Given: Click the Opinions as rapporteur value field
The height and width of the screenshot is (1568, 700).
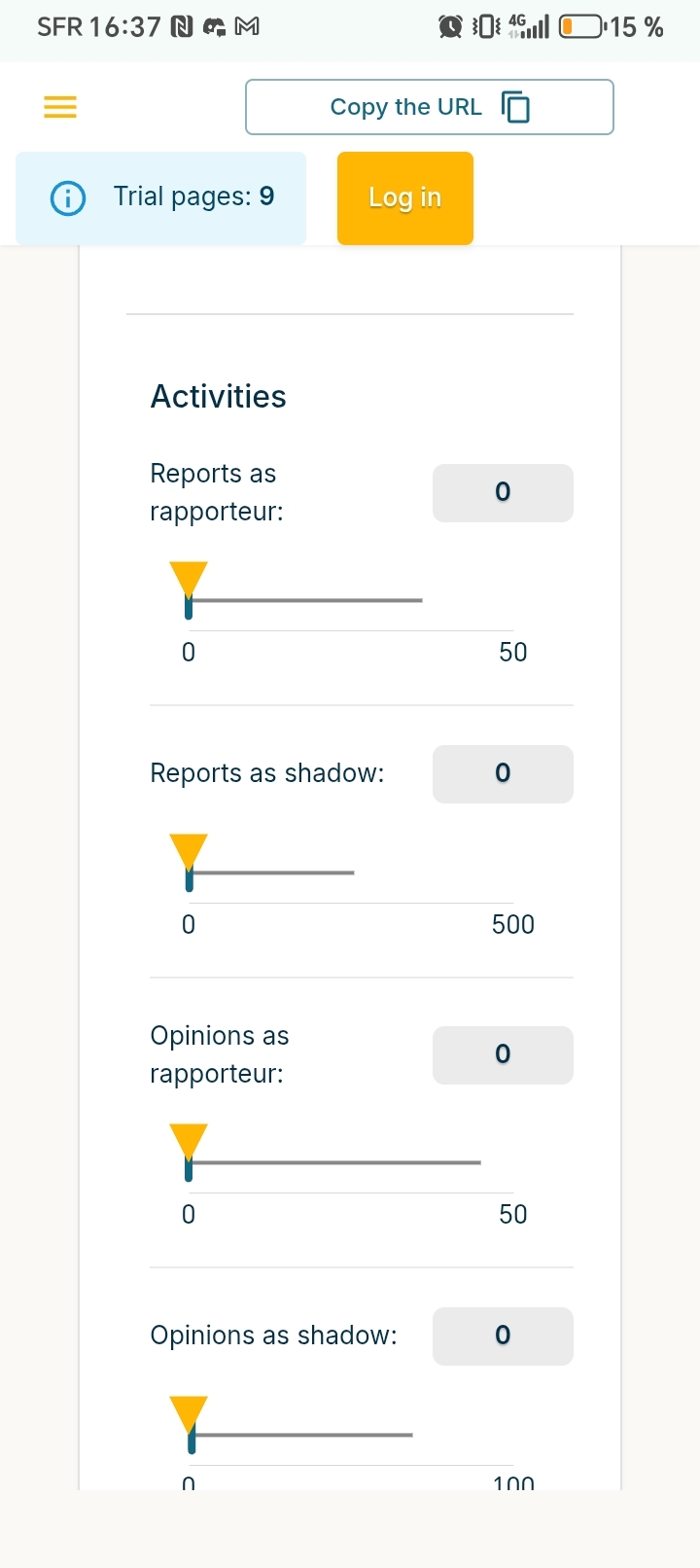Looking at the screenshot, I should (x=503, y=1055).
